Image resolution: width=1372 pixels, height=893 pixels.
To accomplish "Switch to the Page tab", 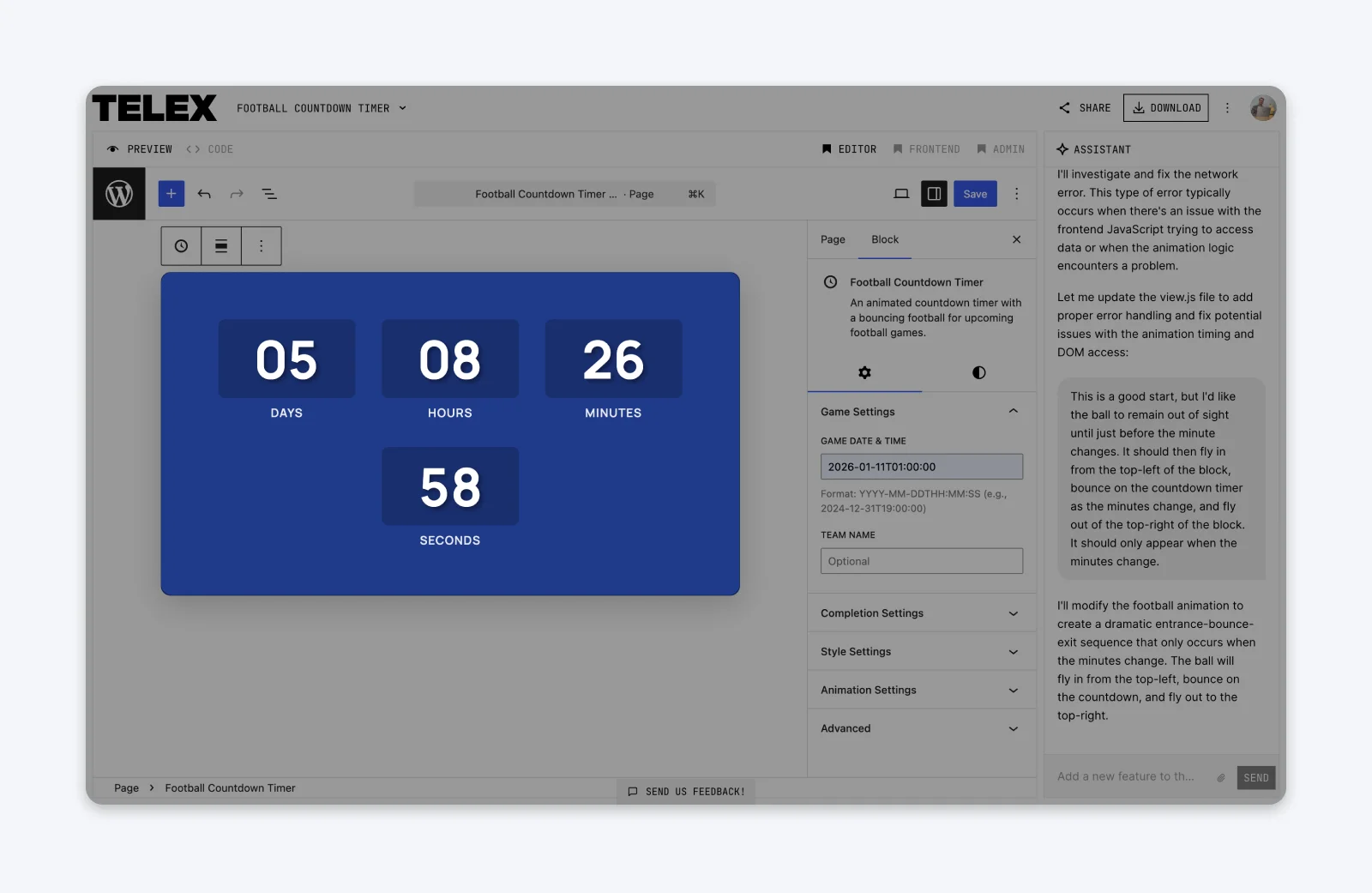I will pos(831,239).
